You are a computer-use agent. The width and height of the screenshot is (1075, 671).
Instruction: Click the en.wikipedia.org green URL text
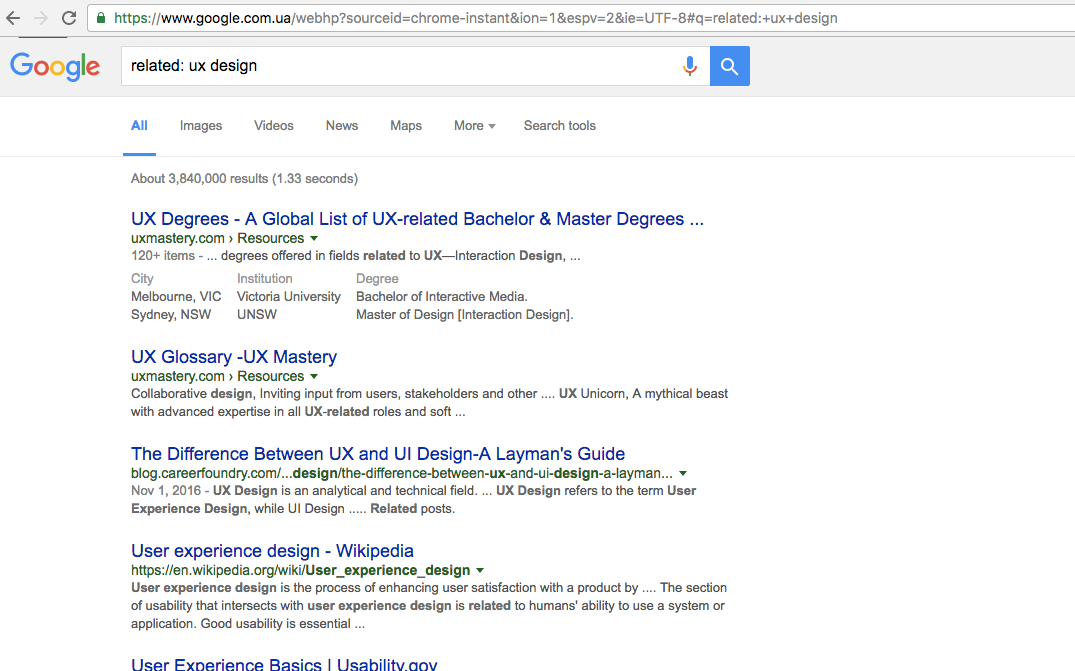click(x=300, y=570)
